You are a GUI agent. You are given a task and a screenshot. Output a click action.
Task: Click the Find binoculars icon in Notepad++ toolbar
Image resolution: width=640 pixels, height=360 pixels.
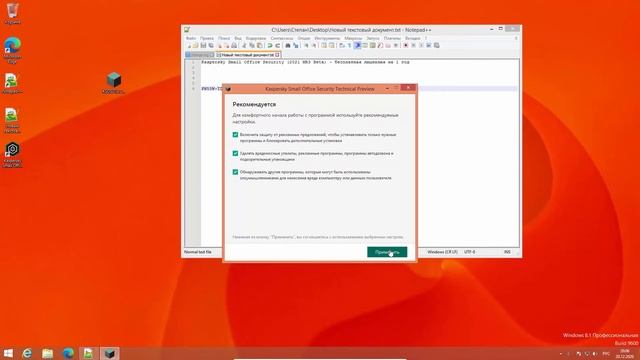[x=288, y=45]
